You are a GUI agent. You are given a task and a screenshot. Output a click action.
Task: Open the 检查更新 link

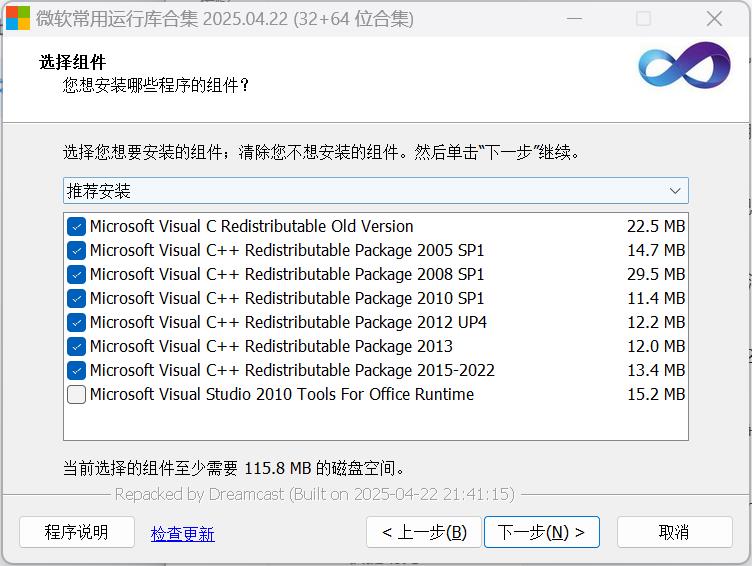[182, 533]
